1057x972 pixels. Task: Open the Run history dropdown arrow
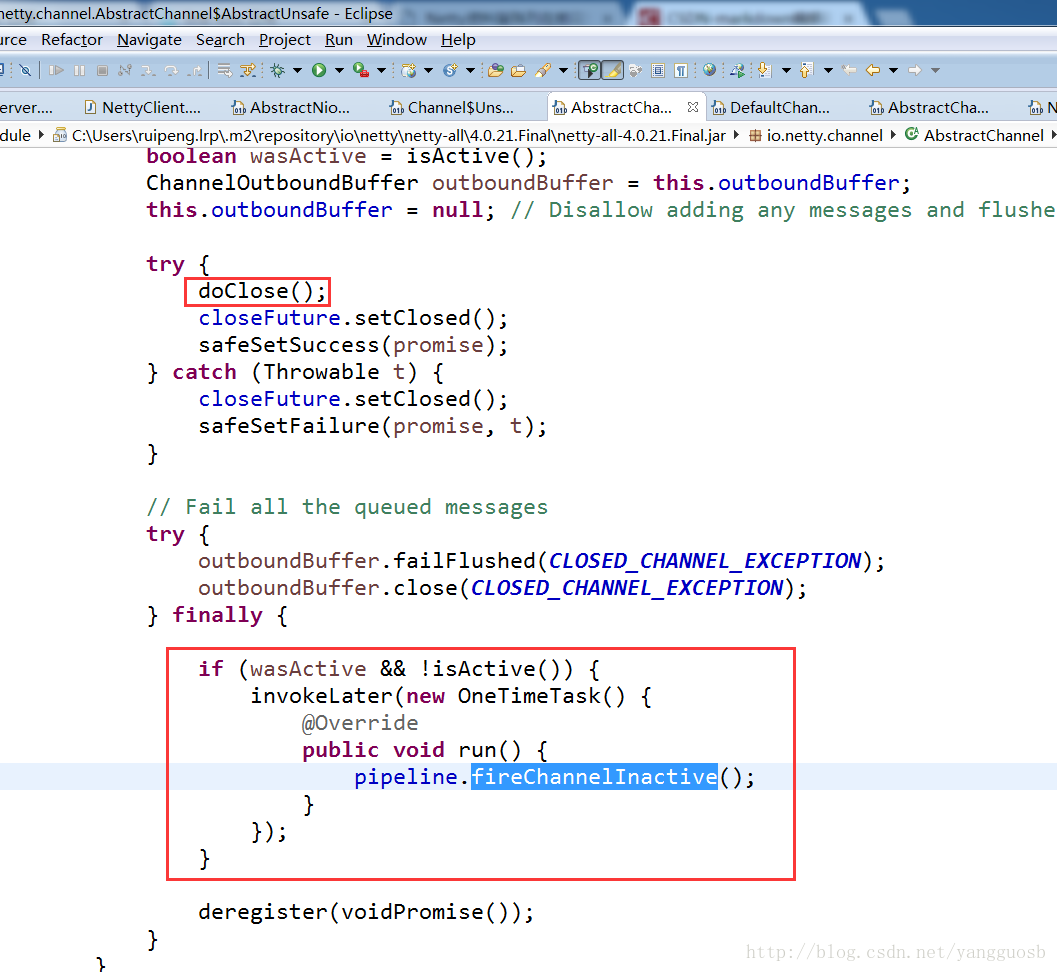(339, 70)
